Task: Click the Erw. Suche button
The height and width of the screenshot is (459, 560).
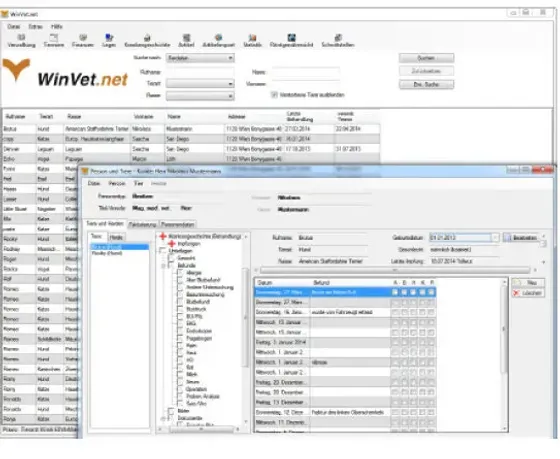Action: click(426, 84)
